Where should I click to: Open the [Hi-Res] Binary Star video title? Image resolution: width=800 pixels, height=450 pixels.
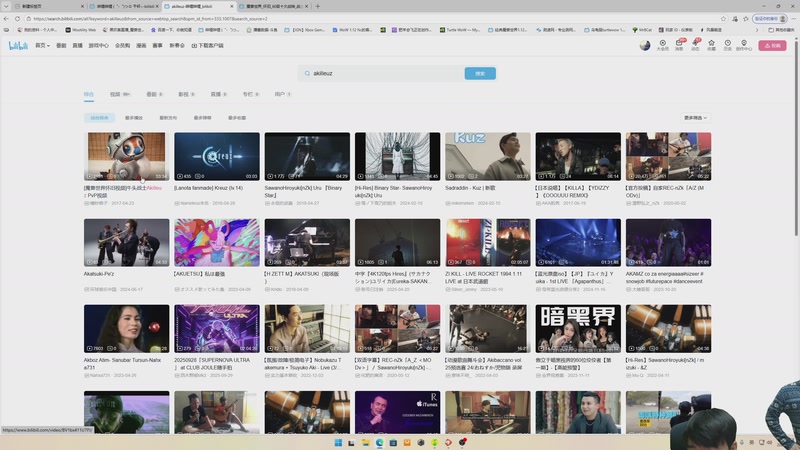point(393,191)
